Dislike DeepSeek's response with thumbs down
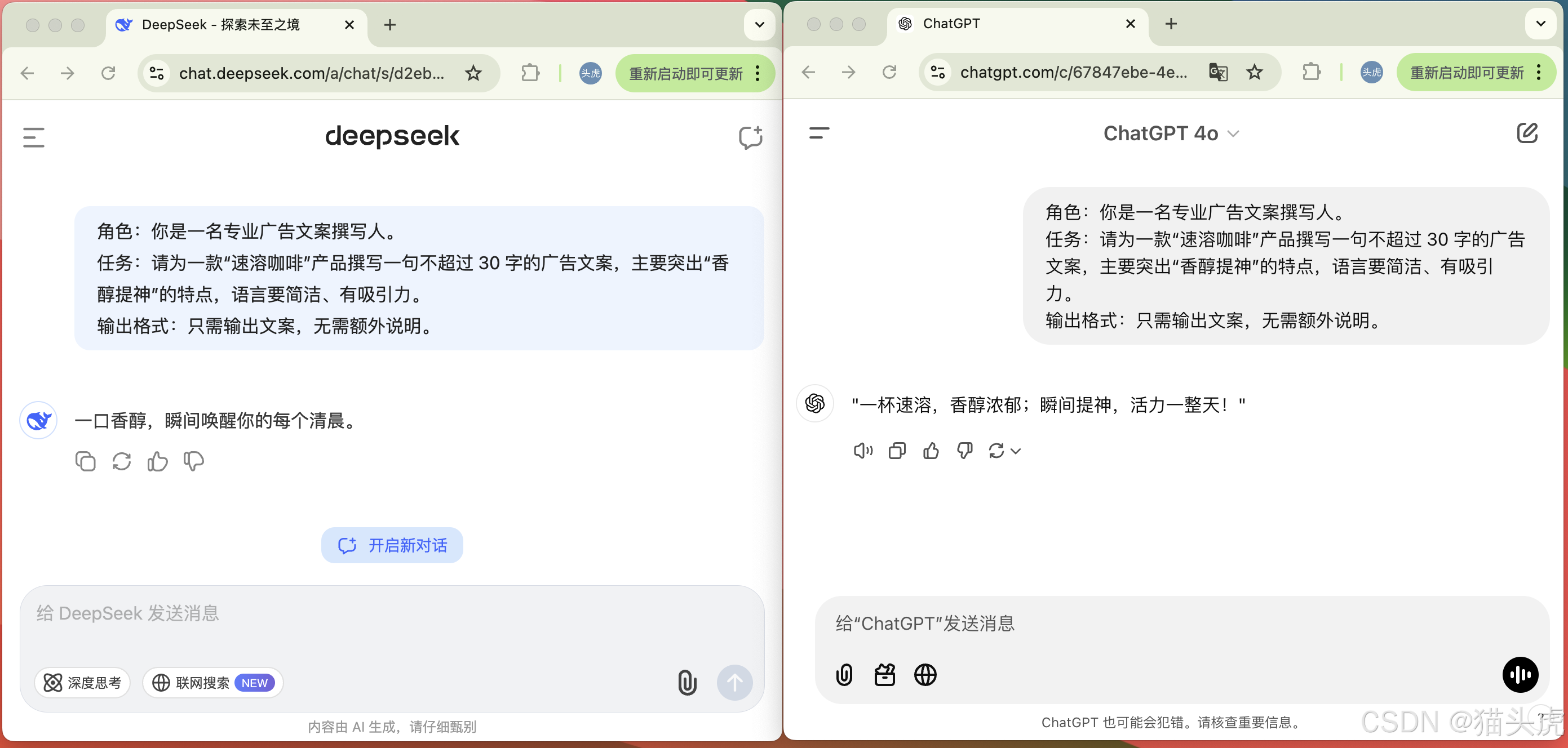This screenshot has width=1568, height=748. pos(193,461)
